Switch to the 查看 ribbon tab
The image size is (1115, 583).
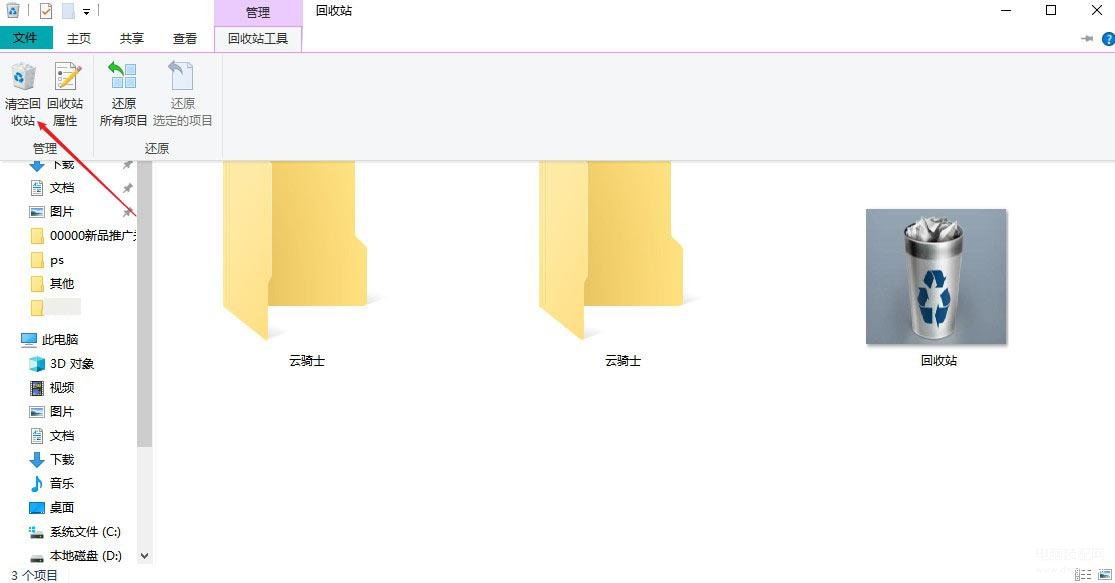(185, 38)
